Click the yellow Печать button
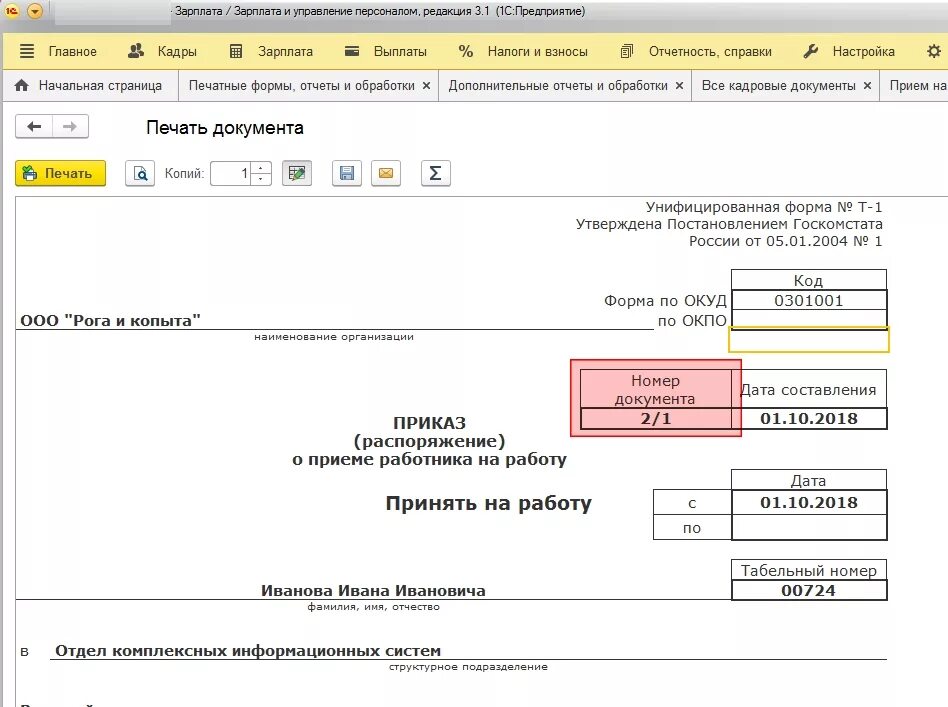Viewport: 948px width, 707px height. (x=60, y=173)
